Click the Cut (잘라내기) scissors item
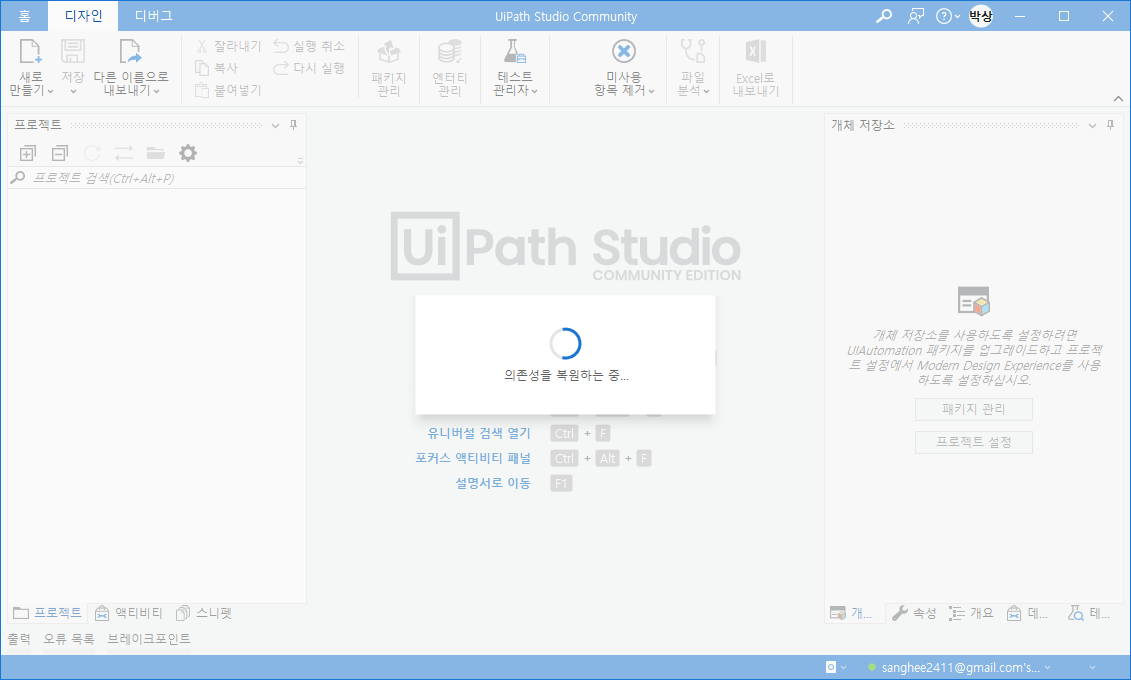The width and height of the screenshot is (1131, 680). 229,46
